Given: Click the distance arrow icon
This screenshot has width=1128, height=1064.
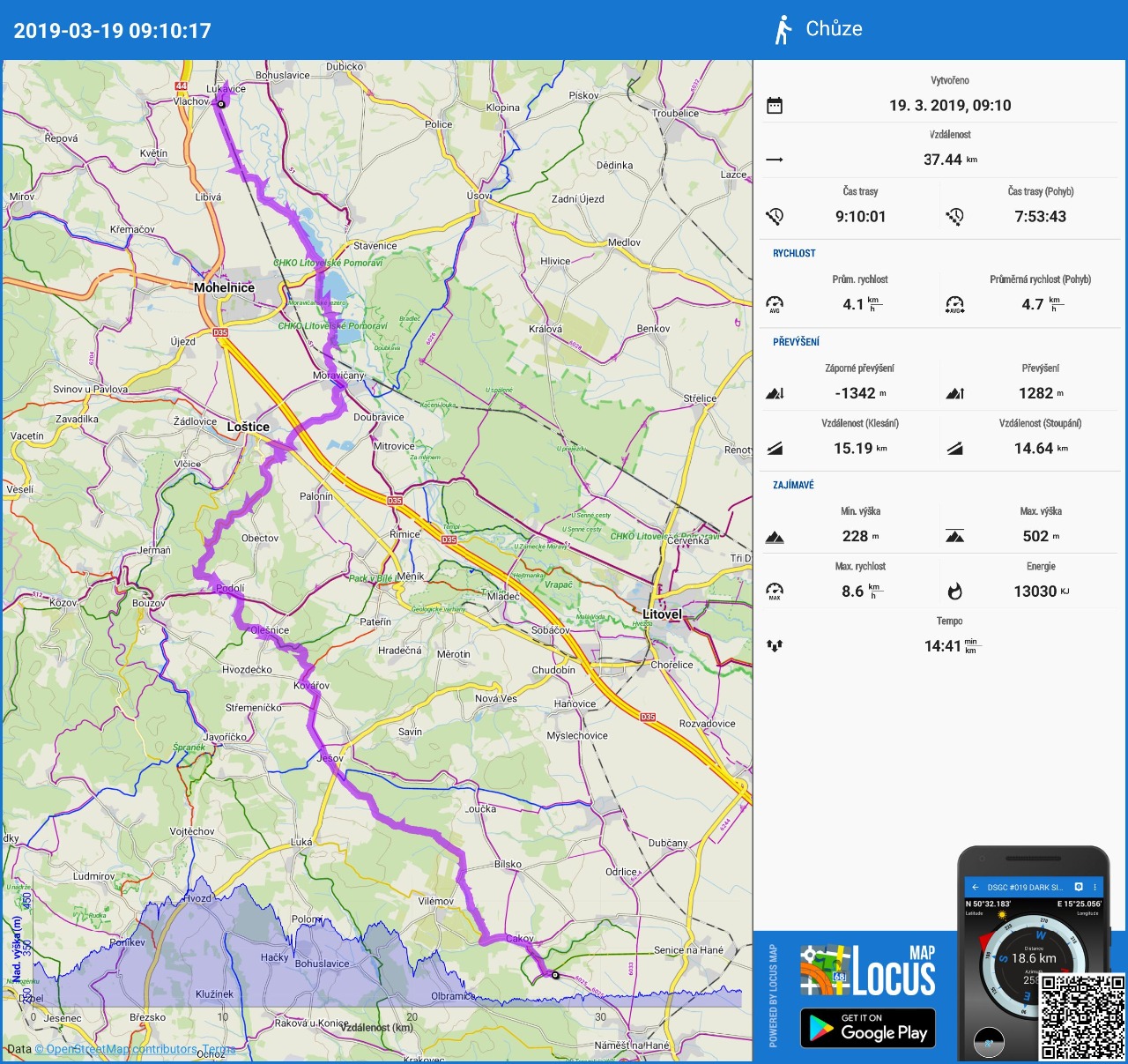Looking at the screenshot, I should [x=775, y=160].
